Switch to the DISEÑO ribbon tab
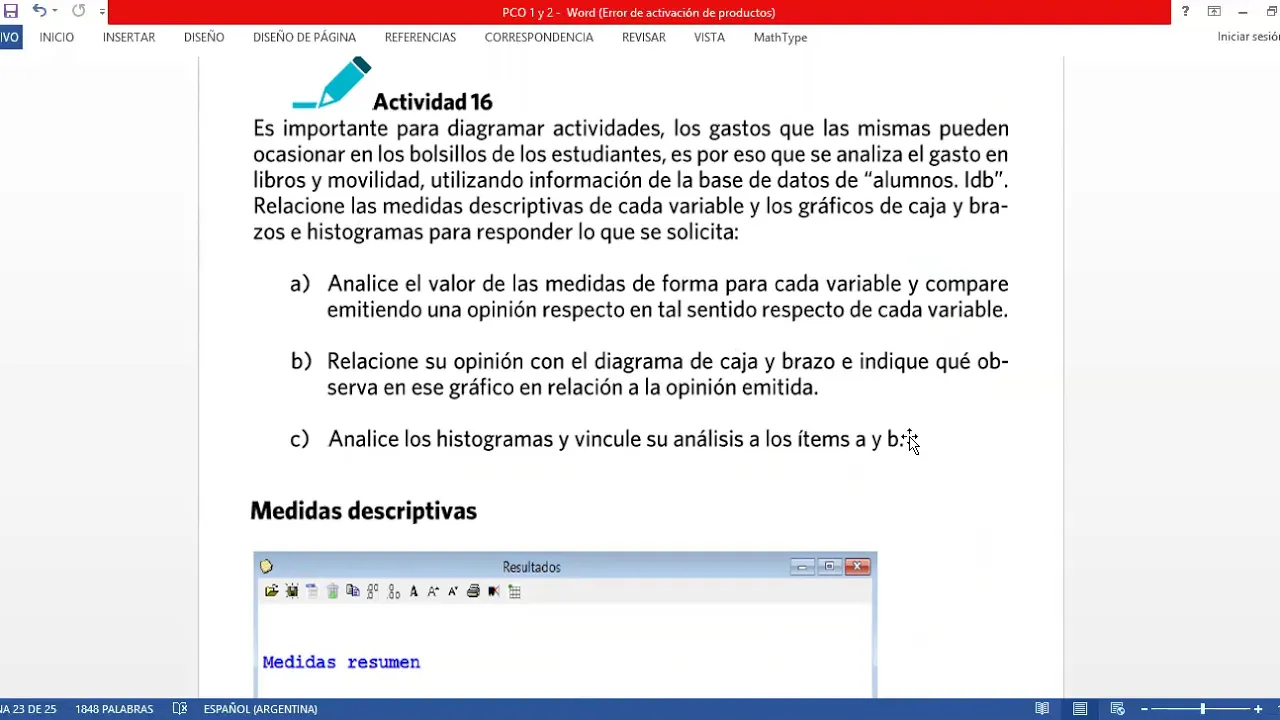The width and height of the screenshot is (1280, 720). [204, 37]
